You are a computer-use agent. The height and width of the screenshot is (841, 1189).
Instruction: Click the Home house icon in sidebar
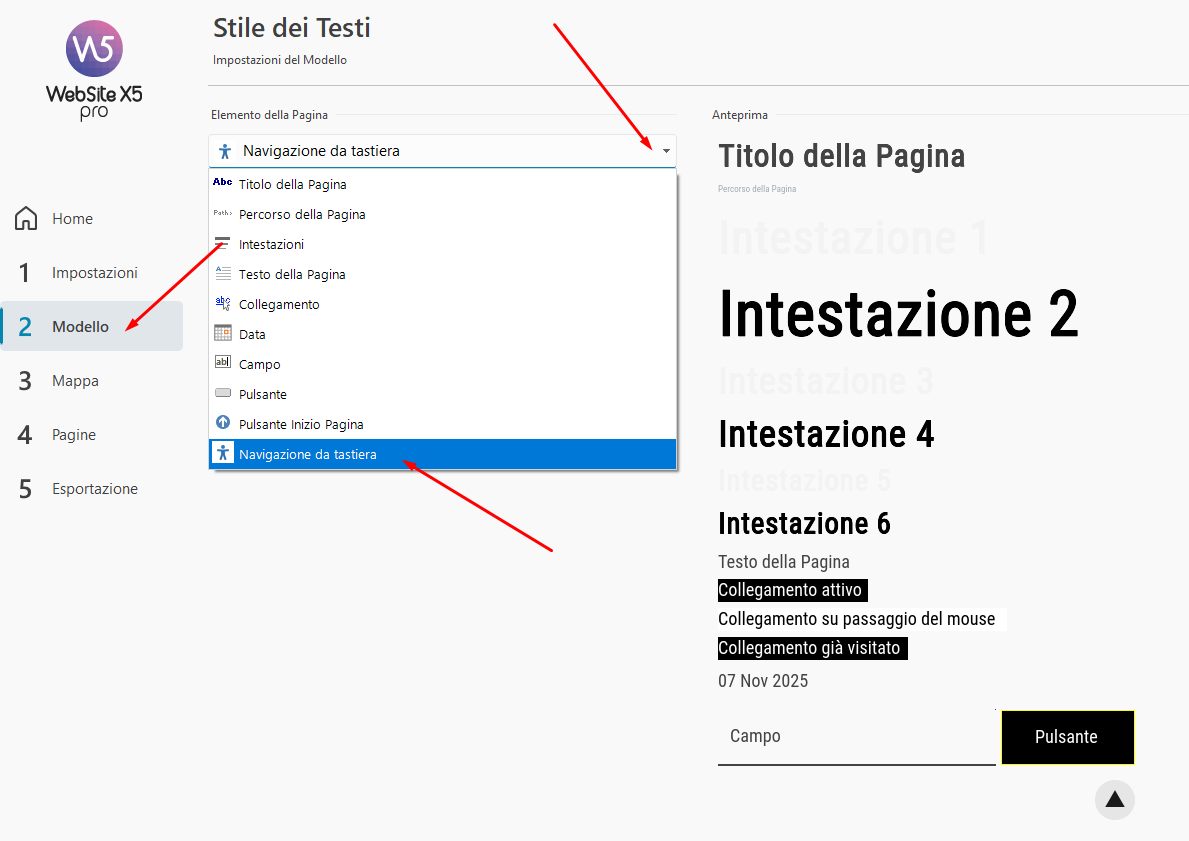[x=26, y=219]
